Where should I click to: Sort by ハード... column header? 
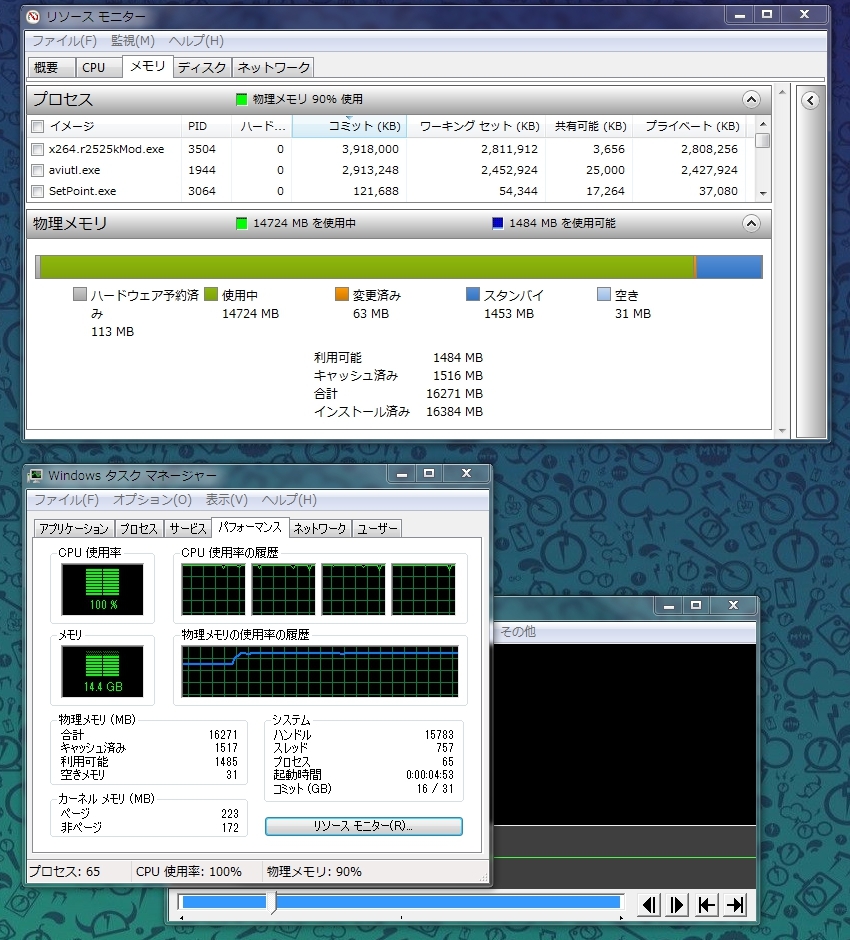(x=262, y=126)
